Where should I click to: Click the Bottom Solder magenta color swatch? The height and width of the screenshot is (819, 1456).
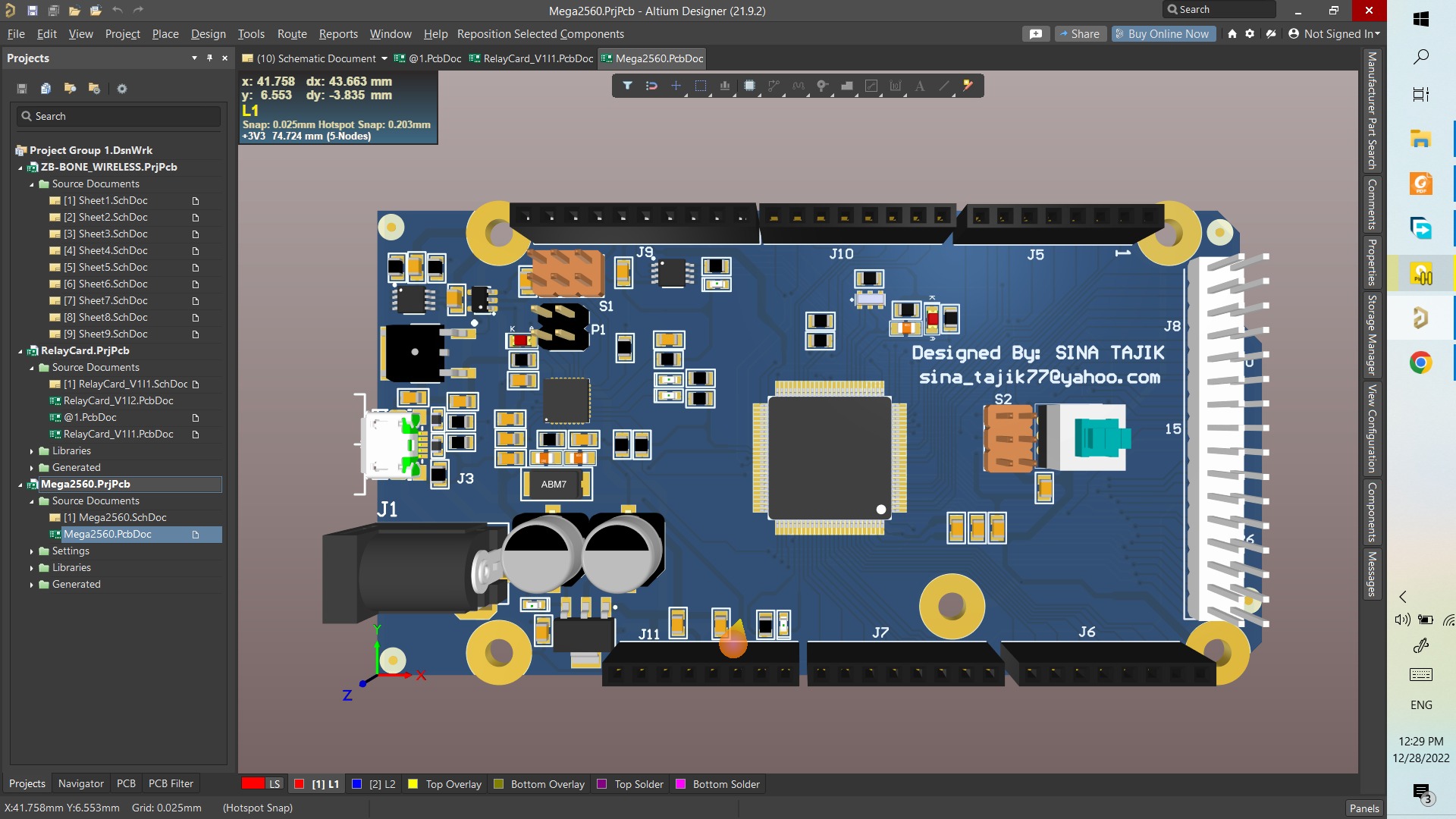680,783
